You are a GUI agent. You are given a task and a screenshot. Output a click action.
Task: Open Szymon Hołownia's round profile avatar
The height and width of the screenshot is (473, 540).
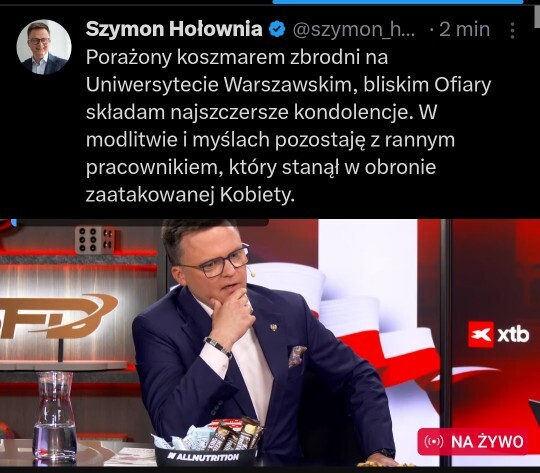click(x=44, y=47)
